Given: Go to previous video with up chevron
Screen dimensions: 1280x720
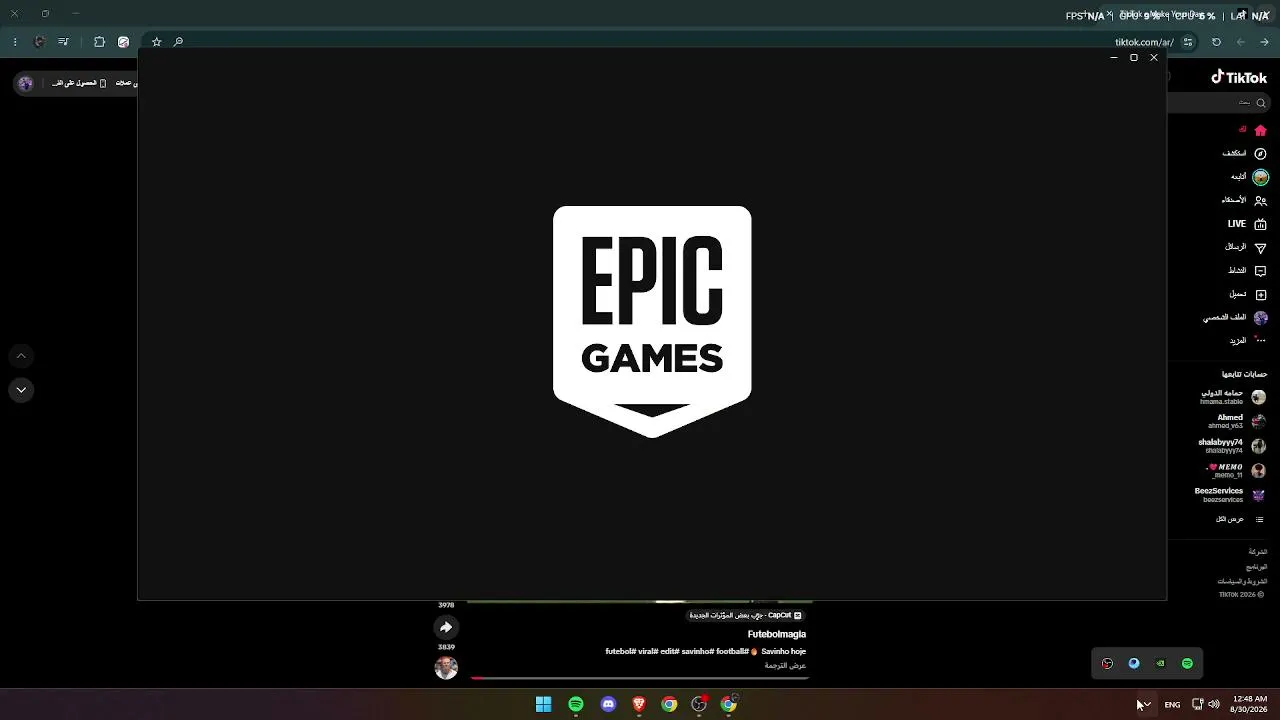Looking at the screenshot, I should (x=21, y=356).
